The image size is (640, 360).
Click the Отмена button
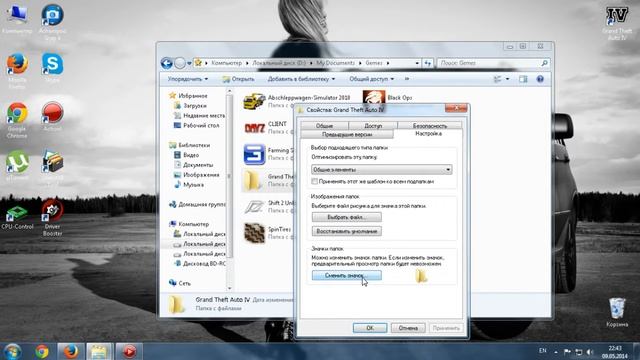408,328
